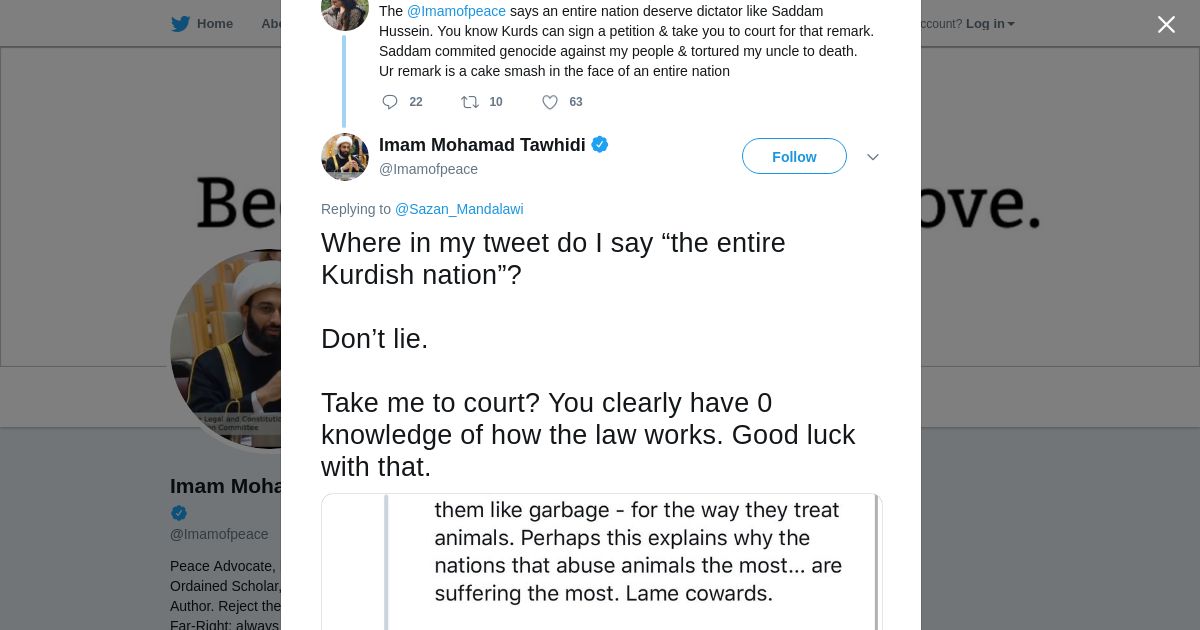
Task: Click the retweet icon with 10 retweets
Action: pos(469,102)
